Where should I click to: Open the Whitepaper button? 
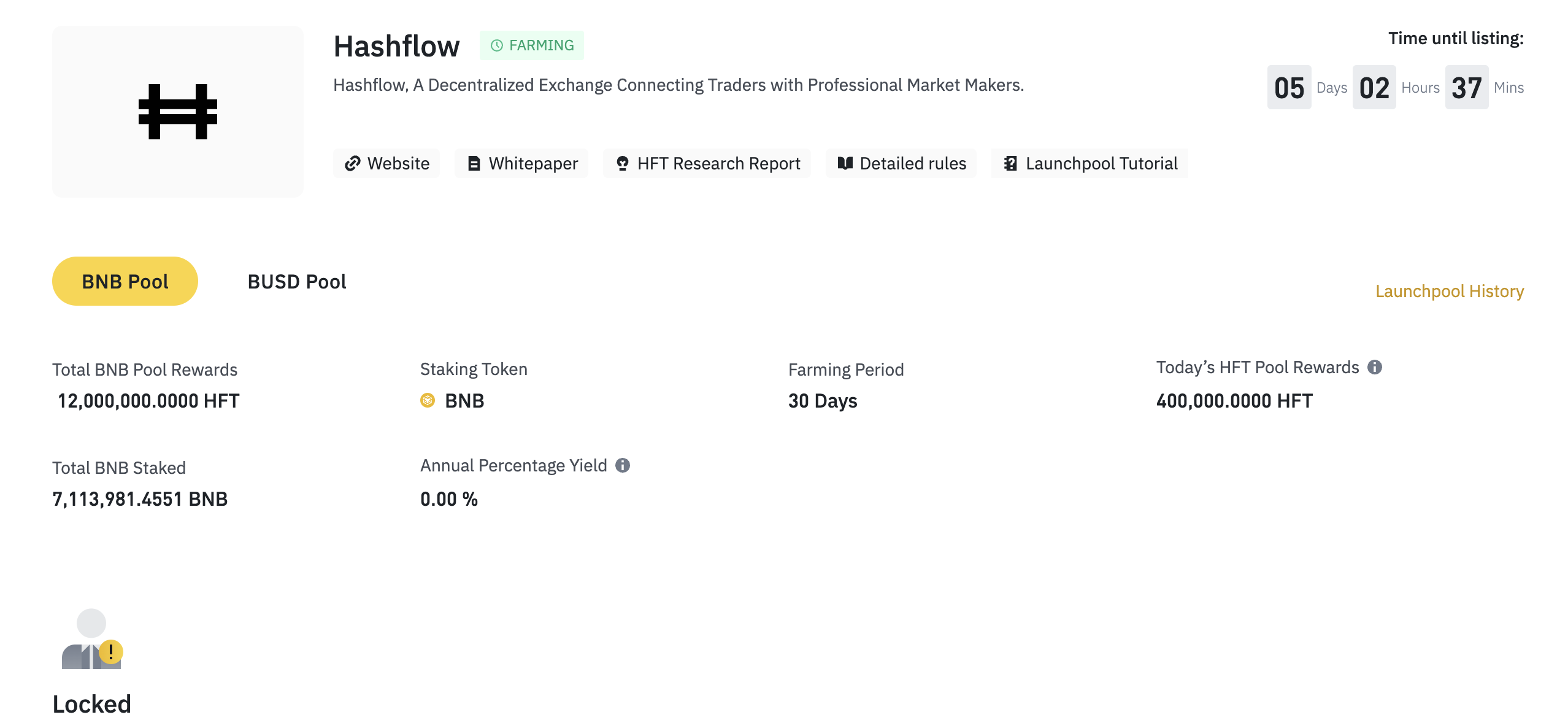pos(521,163)
